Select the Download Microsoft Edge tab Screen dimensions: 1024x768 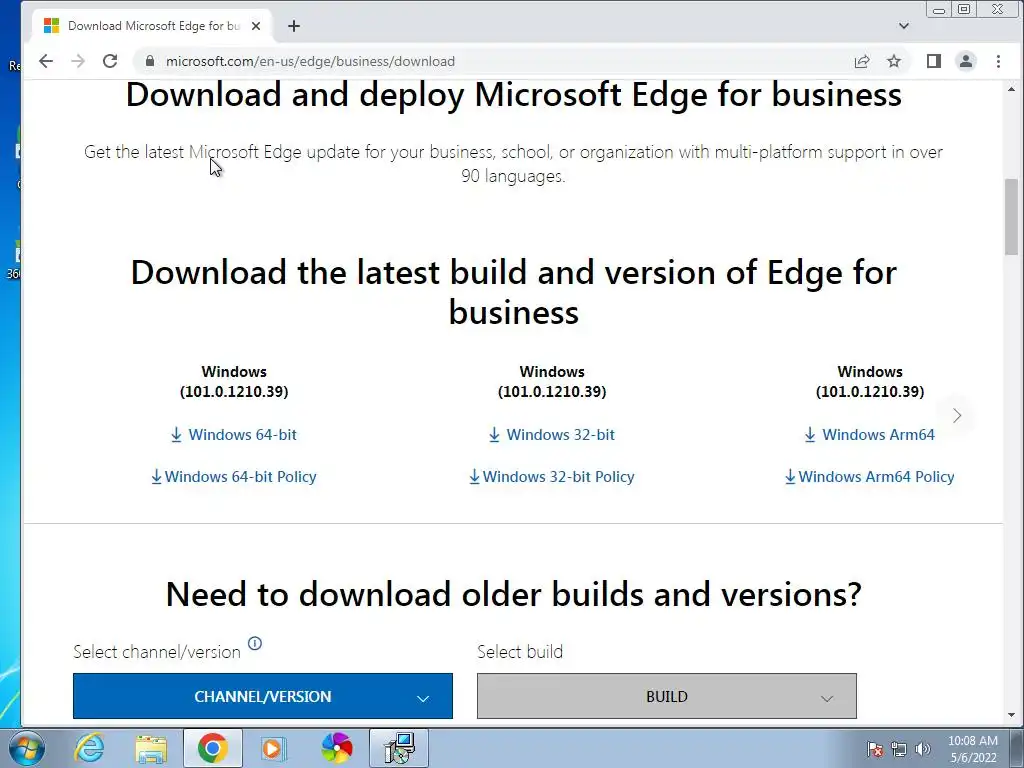coord(152,26)
